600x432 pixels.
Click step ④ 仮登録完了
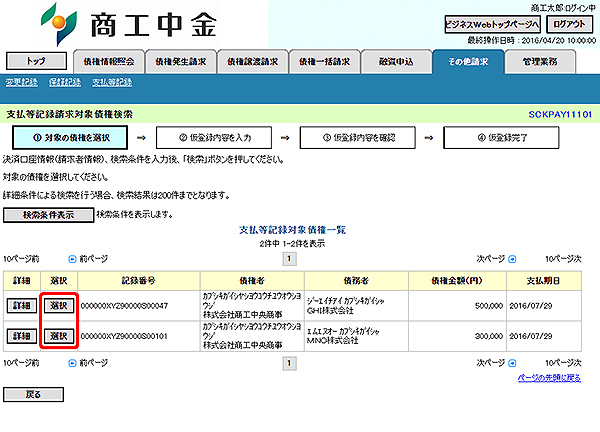(x=501, y=138)
